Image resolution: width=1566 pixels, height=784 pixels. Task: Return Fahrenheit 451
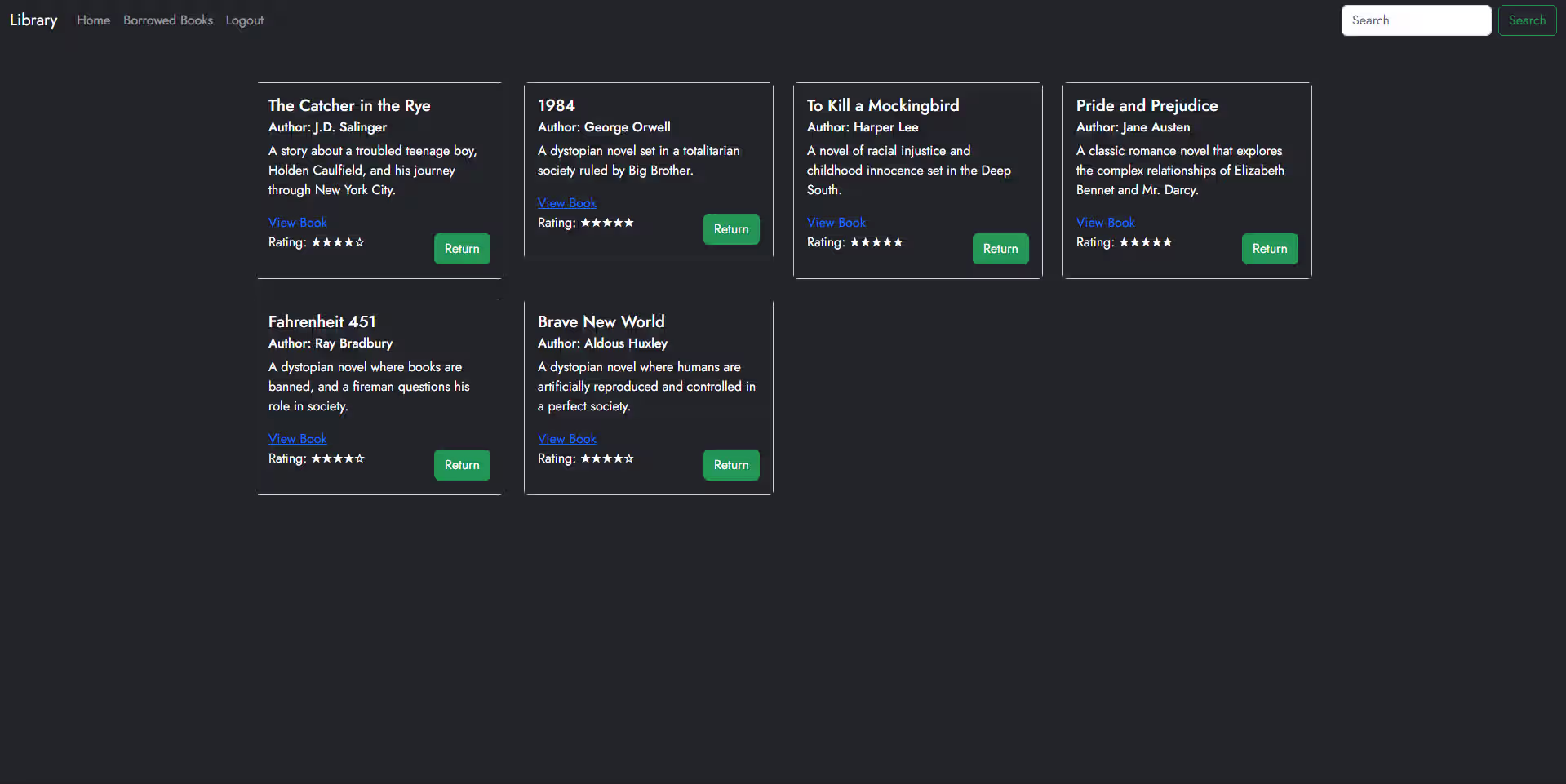462,465
